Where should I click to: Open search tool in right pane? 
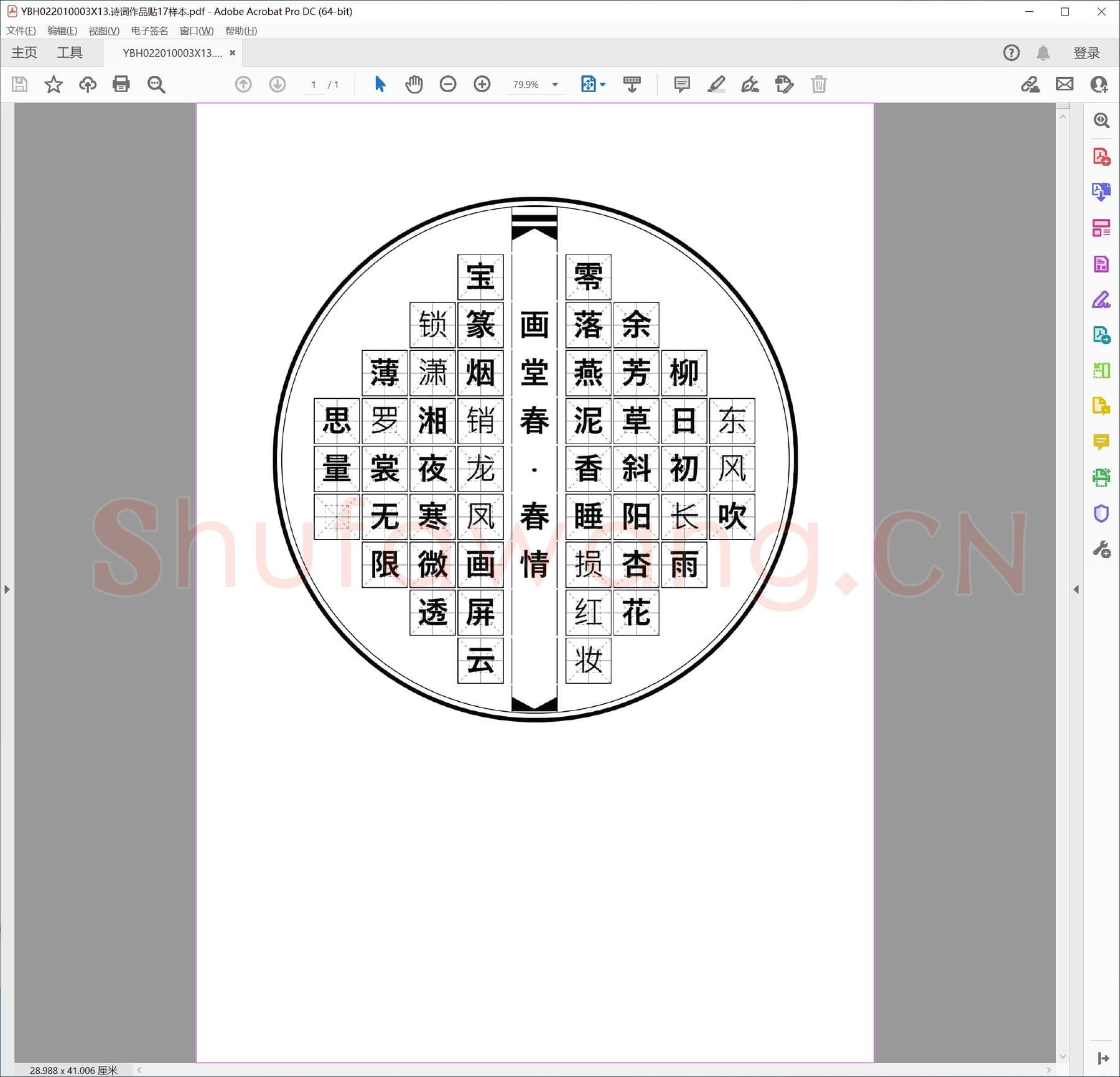click(x=1101, y=120)
